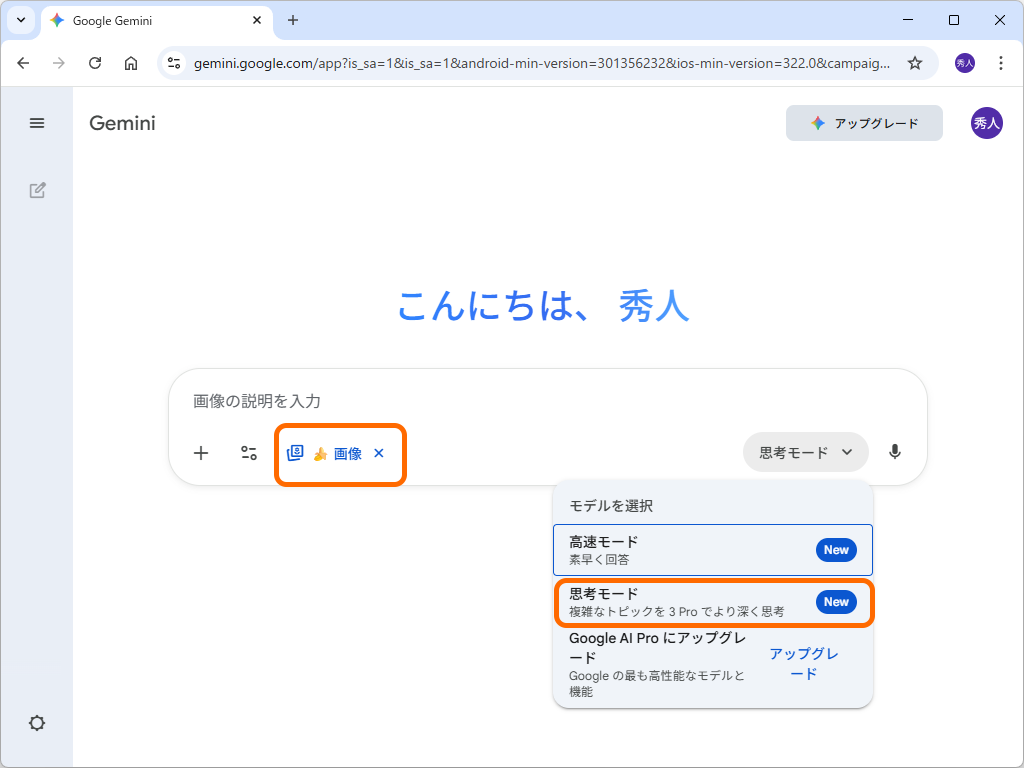Select the 思考モード model option

click(x=712, y=601)
